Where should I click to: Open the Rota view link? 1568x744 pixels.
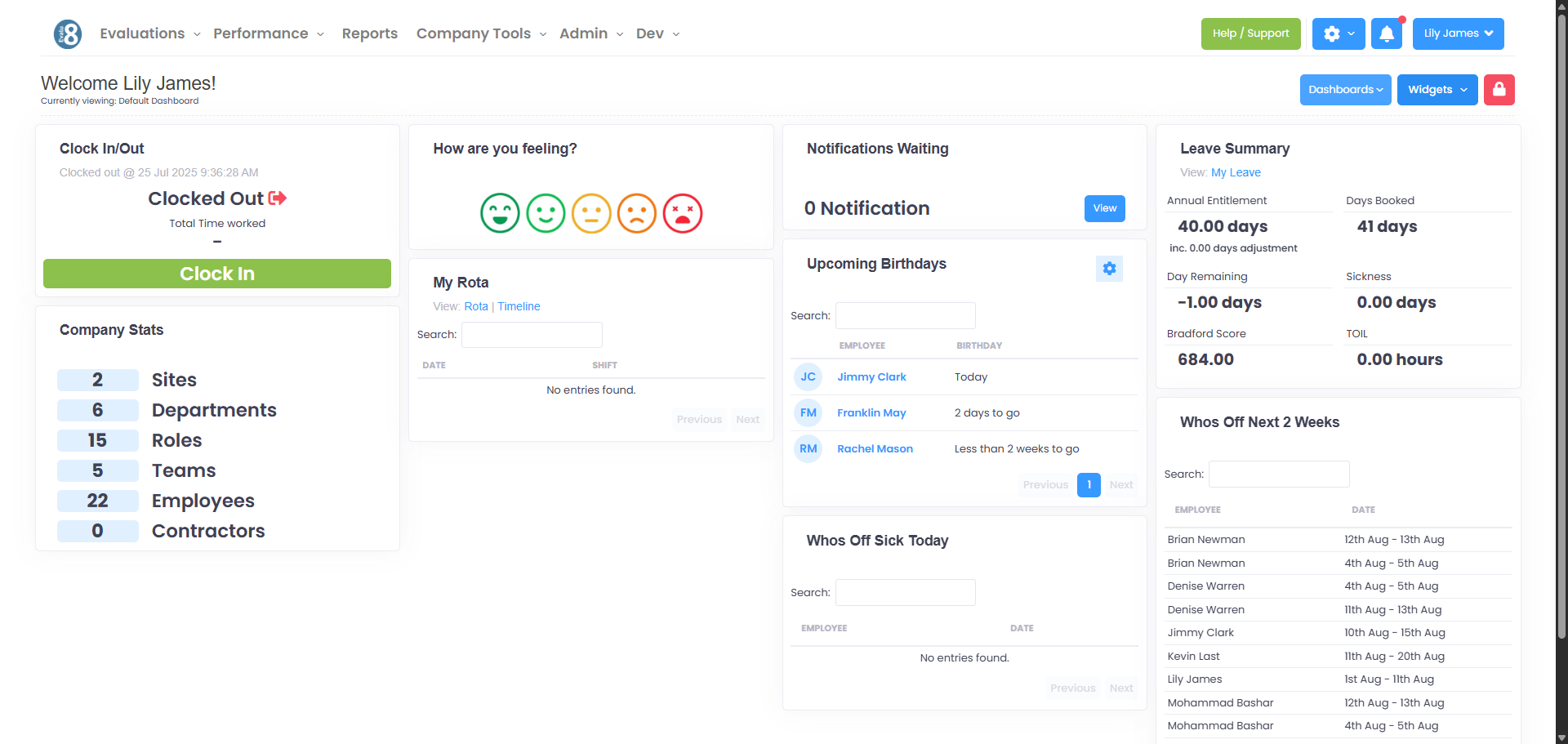476,306
